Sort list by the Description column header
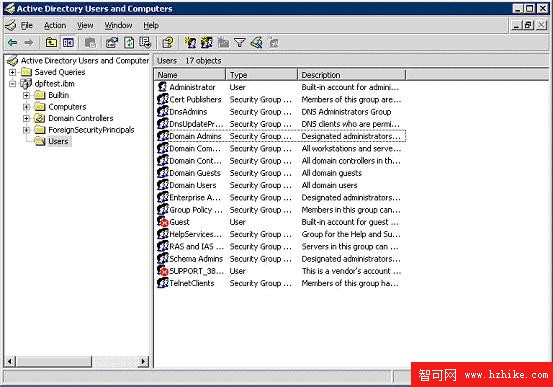This screenshot has width=553, height=387. tap(352, 75)
